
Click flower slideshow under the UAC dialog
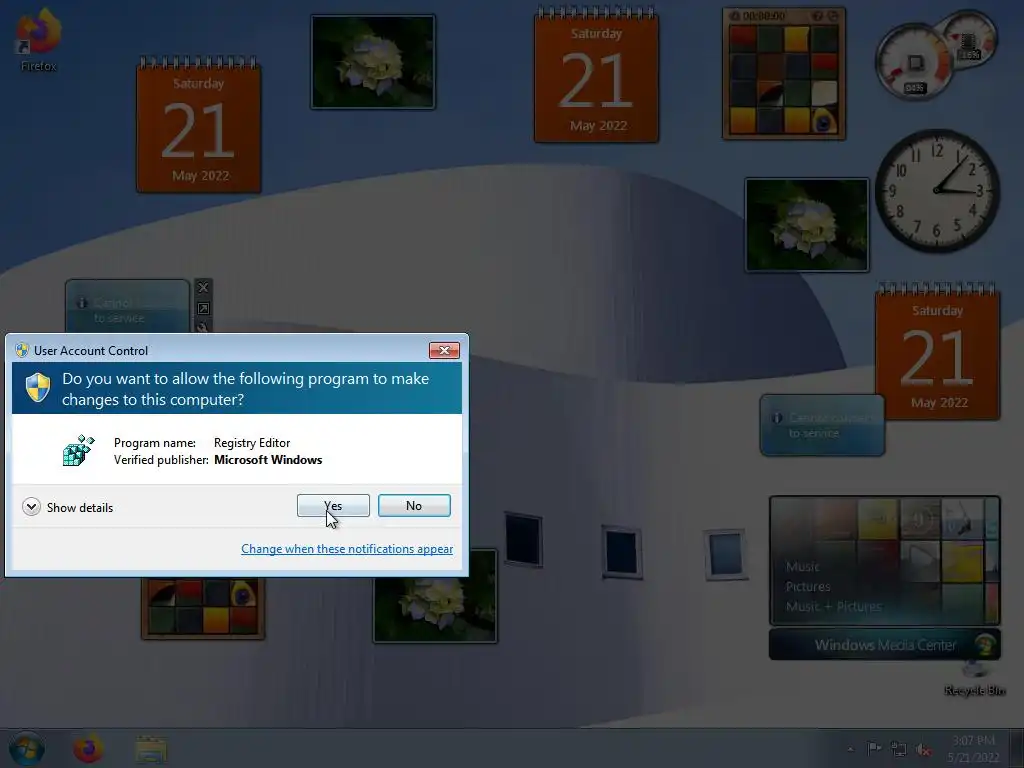click(436, 609)
